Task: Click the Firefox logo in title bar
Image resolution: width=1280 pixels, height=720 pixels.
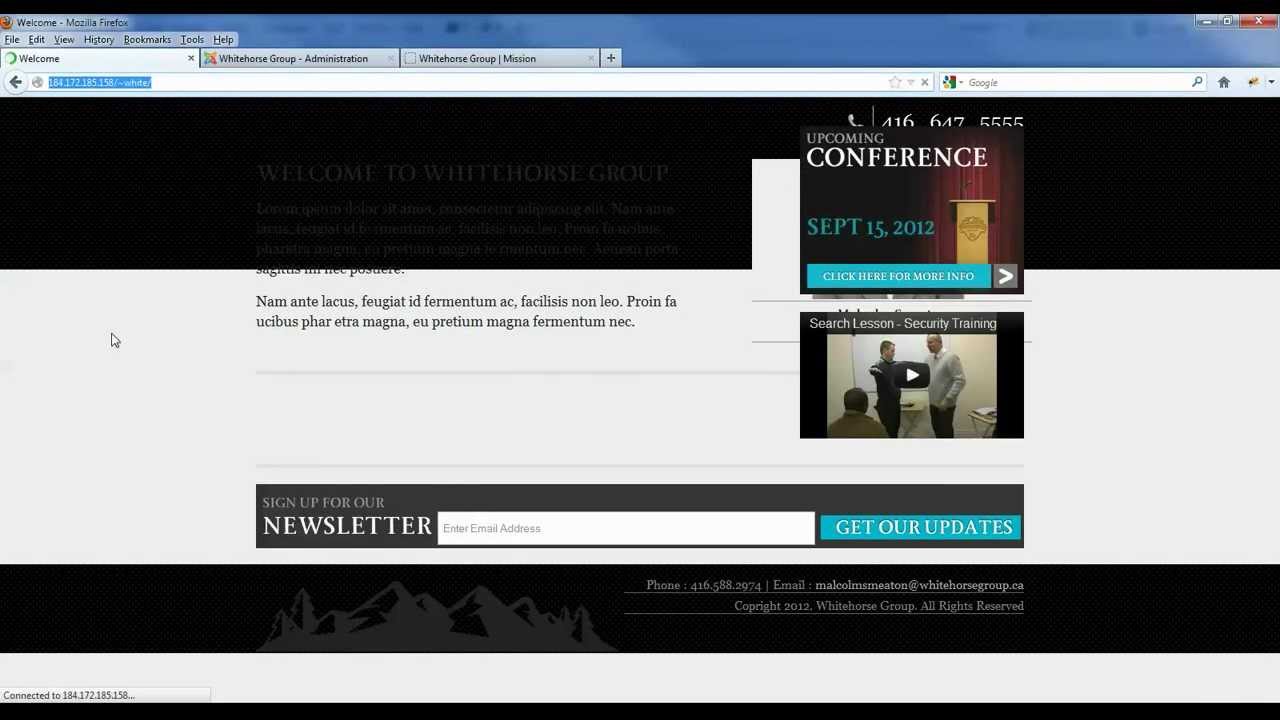Action: tap(6, 22)
